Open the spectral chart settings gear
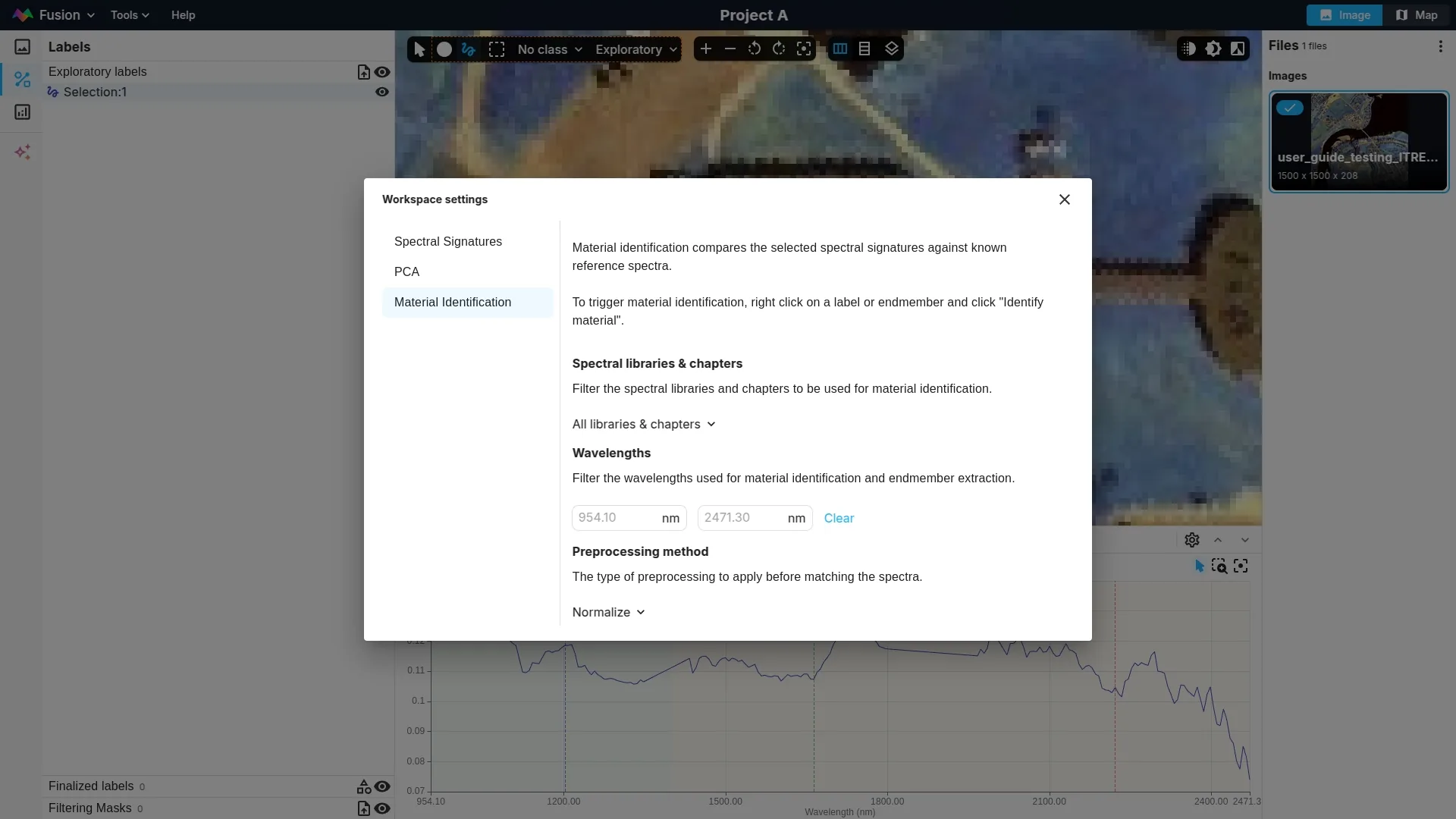The image size is (1456, 819). coord(1192,540)
